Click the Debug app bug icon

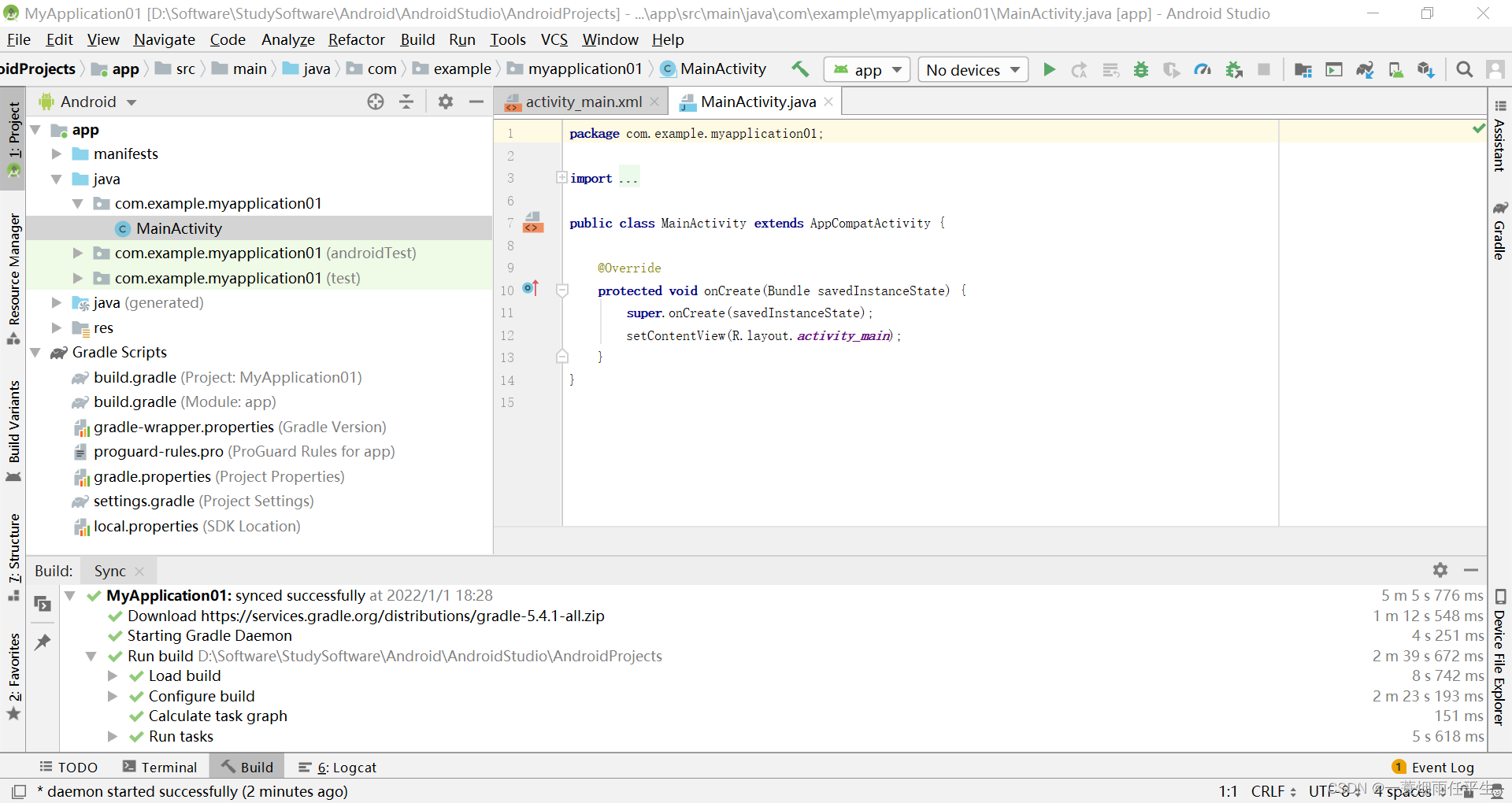[x=1140, y=69]
